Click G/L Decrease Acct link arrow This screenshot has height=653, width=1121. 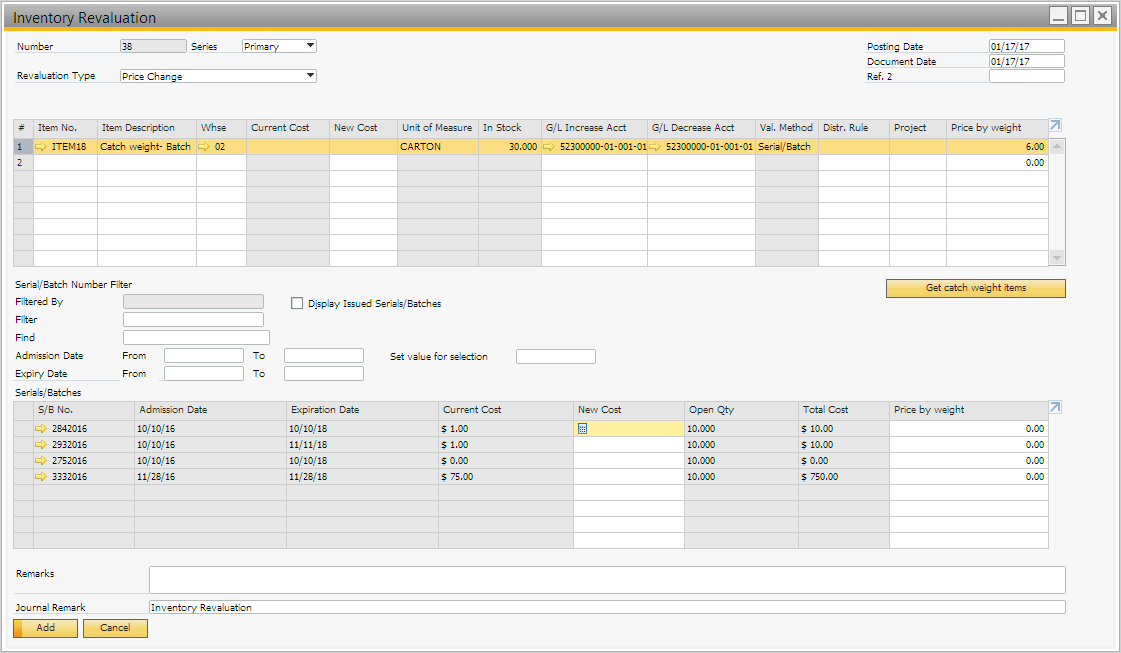point(655,147)
